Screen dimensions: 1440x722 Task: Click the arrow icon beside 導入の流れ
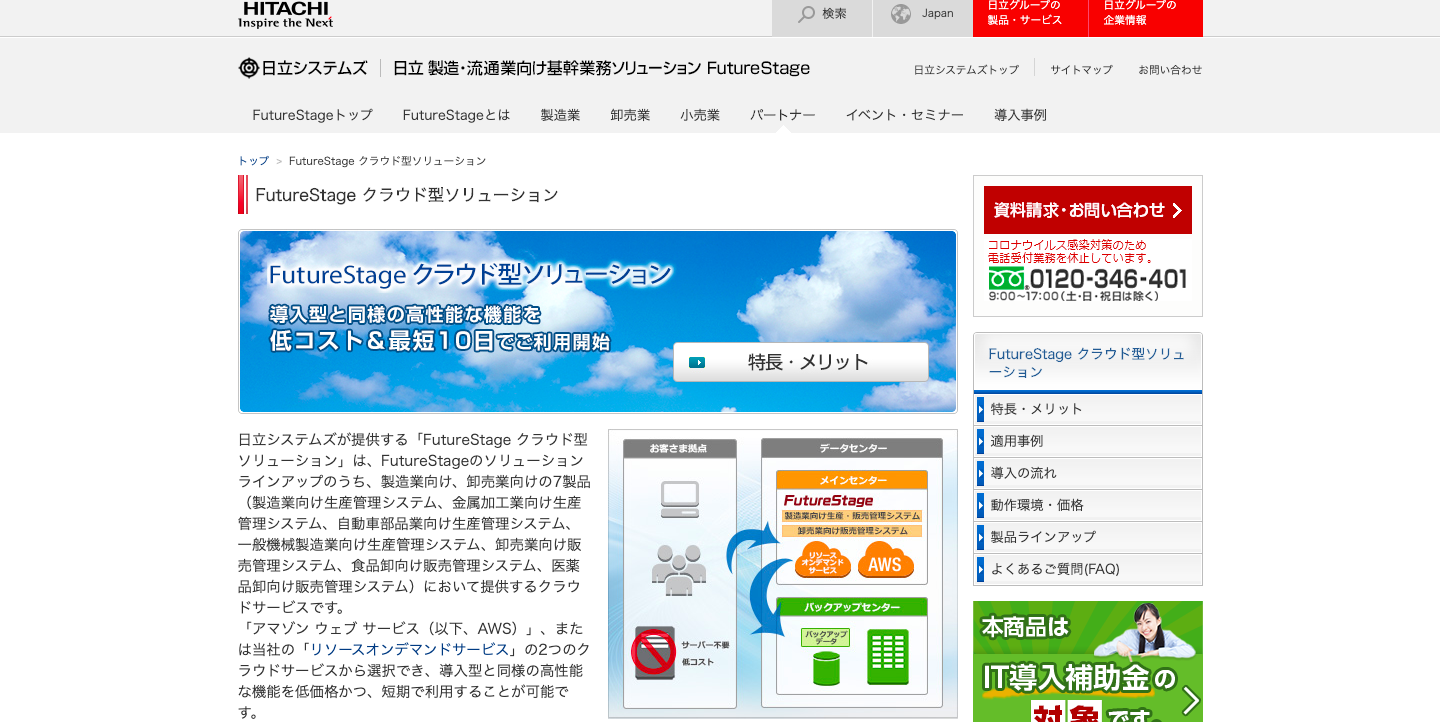[981, 473]
